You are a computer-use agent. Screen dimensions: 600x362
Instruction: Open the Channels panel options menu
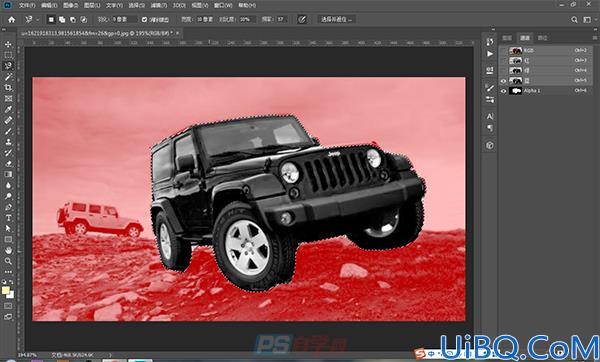(x=594, y=38)
